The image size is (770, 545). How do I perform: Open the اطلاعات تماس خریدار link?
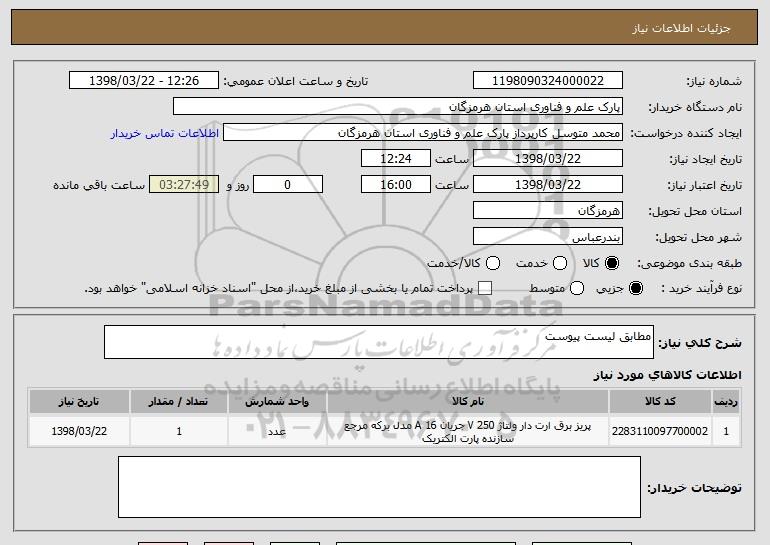[165, 133]
